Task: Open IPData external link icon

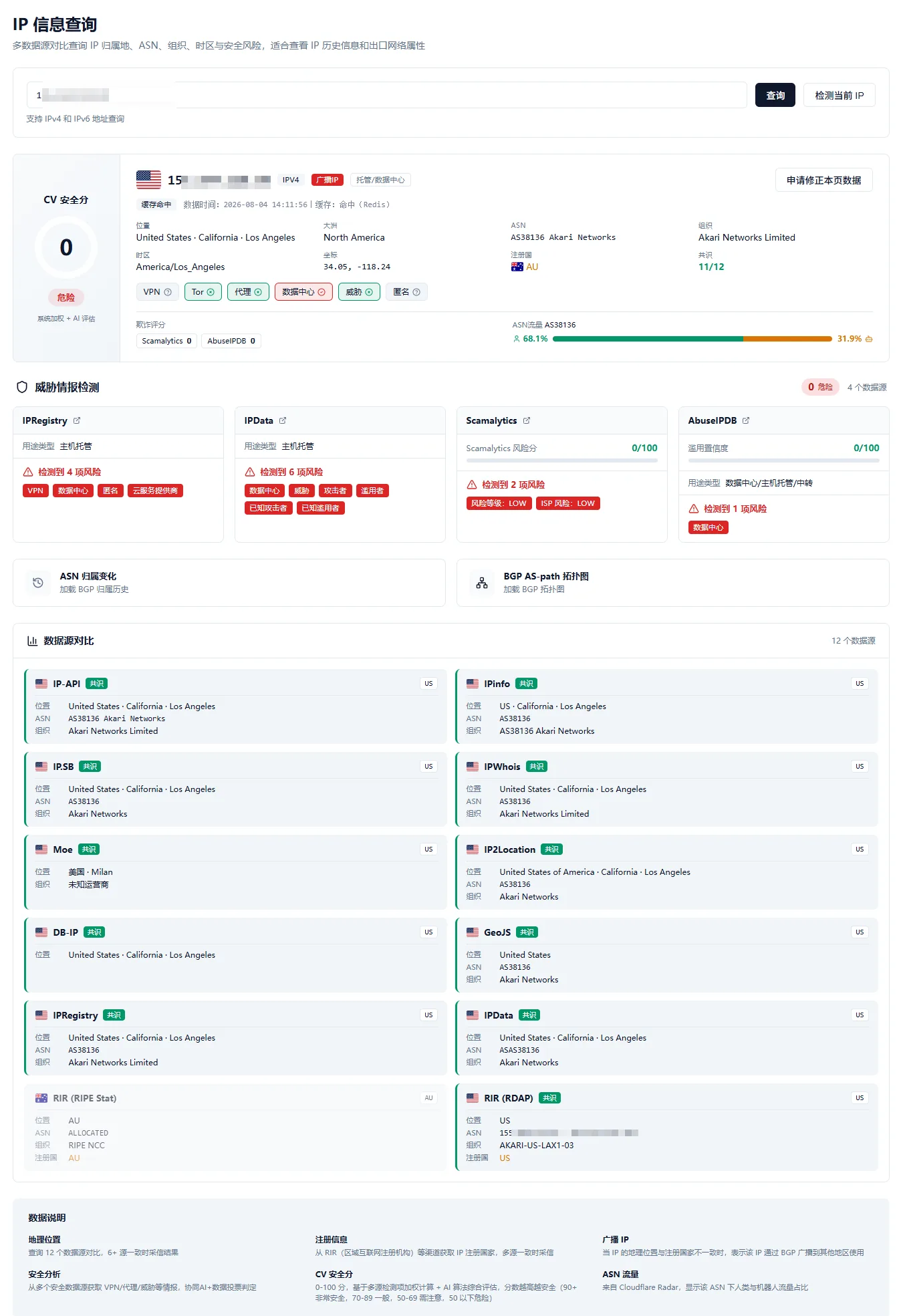Action: click(283, 420)
